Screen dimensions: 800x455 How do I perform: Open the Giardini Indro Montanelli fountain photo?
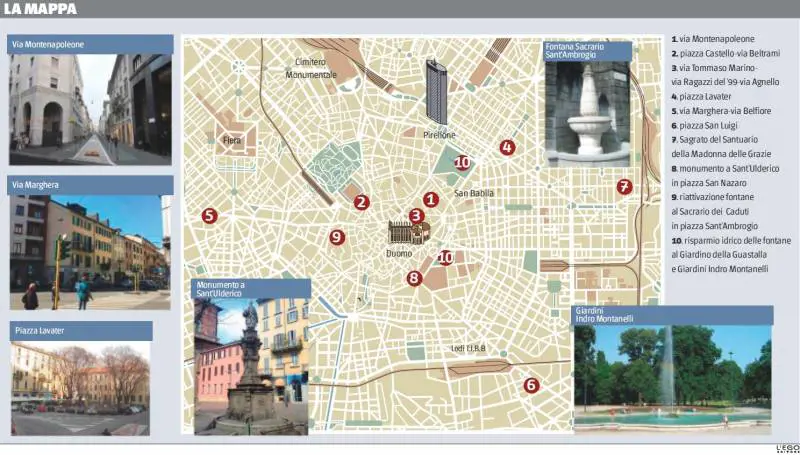click(x=672, y=378)
